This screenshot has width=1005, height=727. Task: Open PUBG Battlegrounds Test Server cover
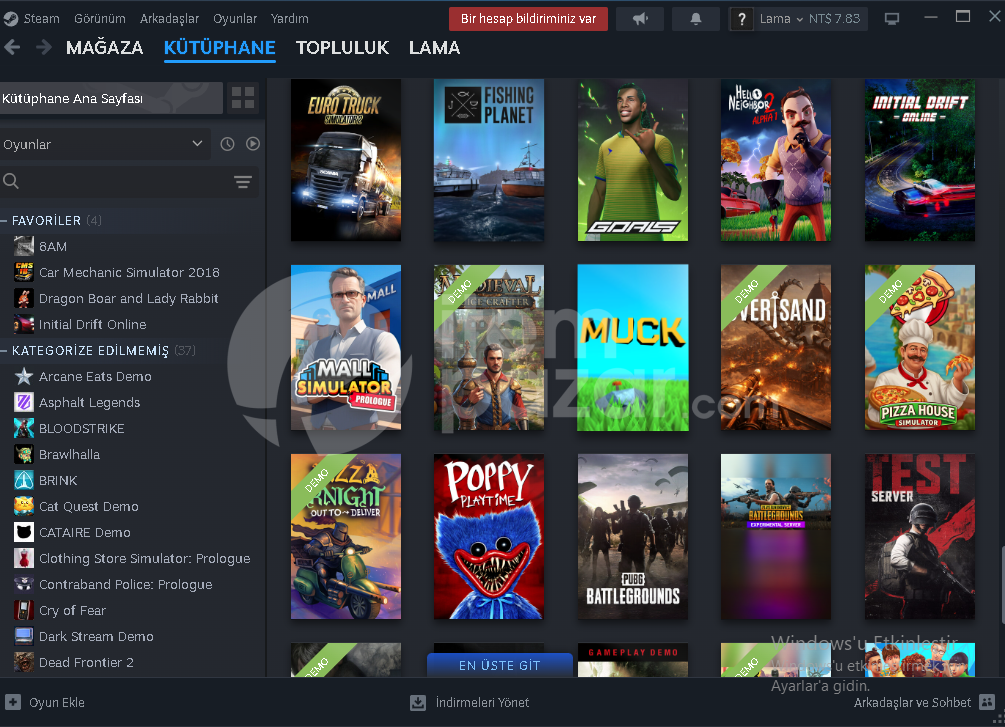(920, 537)
